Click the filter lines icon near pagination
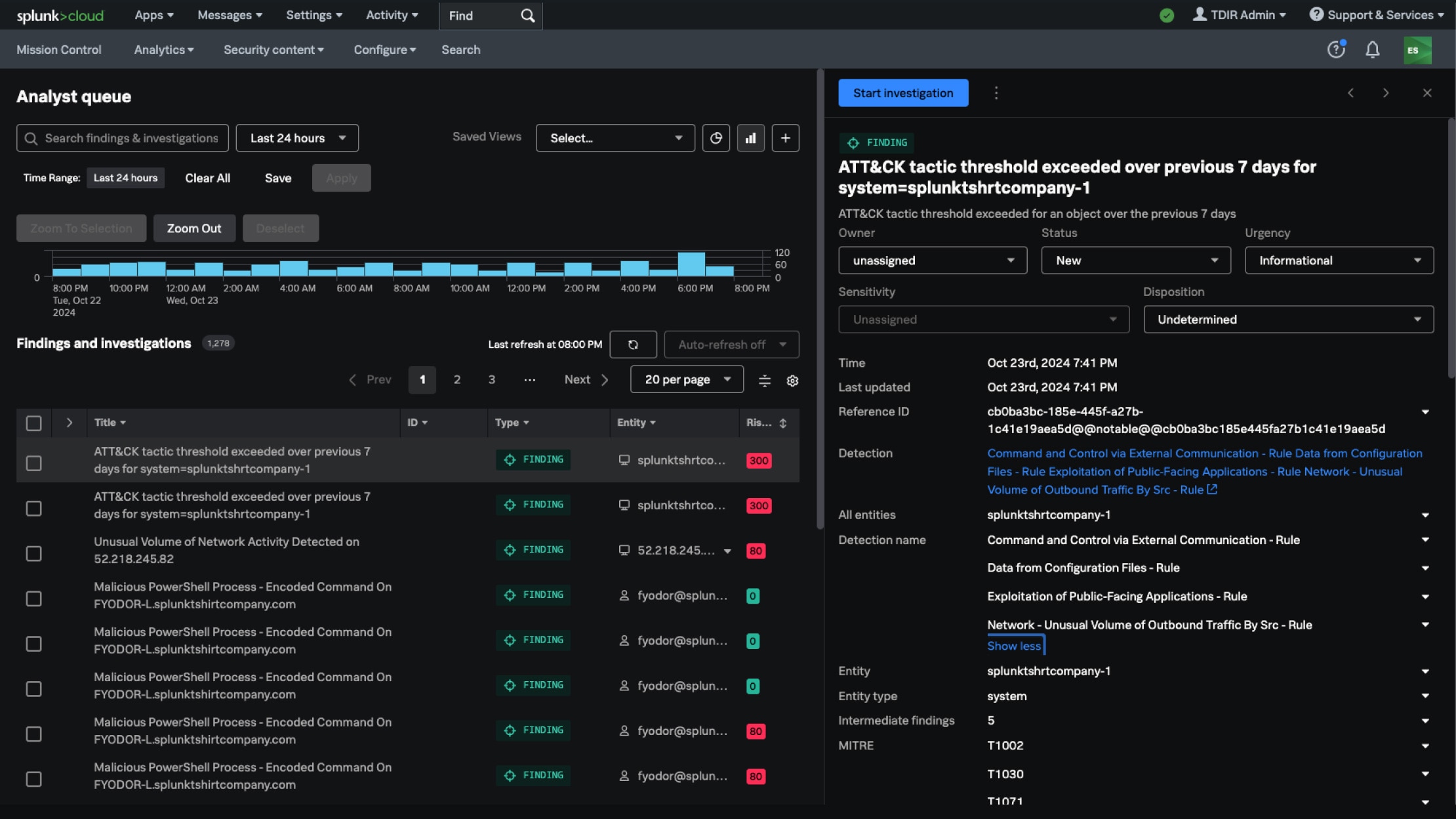The height and width of the screenshot is (819, 1456). click(x=764, y=381)
